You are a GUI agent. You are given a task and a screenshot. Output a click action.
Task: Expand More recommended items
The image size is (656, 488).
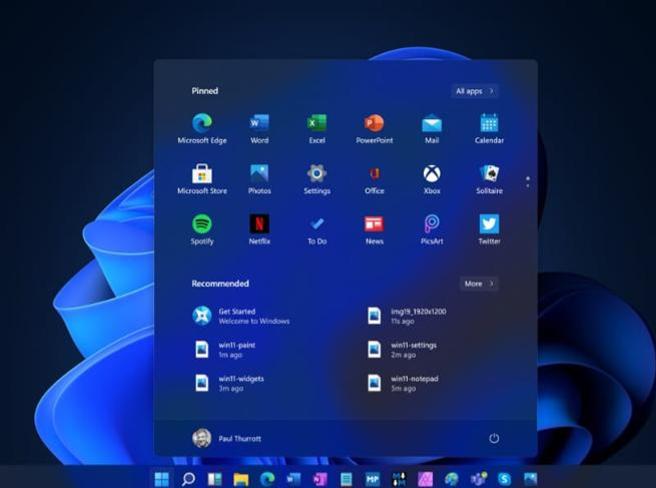coord(479,284)
